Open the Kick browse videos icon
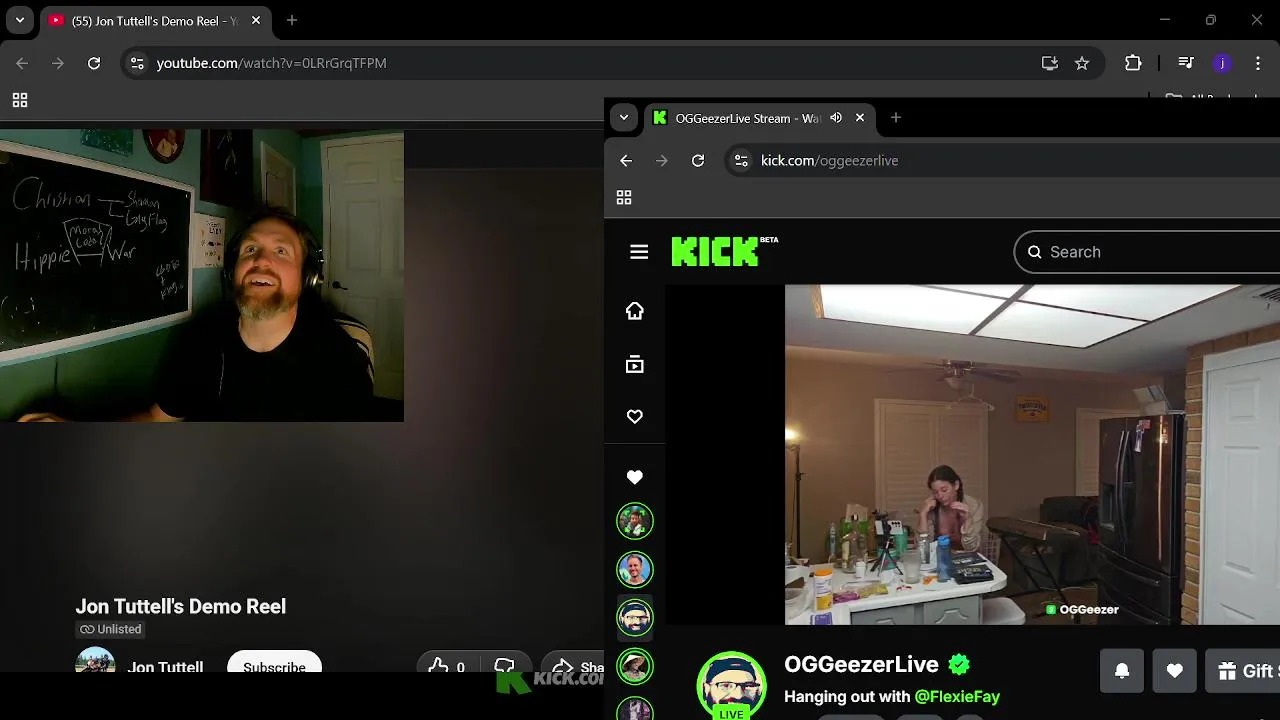1280x720 pixels. pyautogui.click(x=635, y=365)
